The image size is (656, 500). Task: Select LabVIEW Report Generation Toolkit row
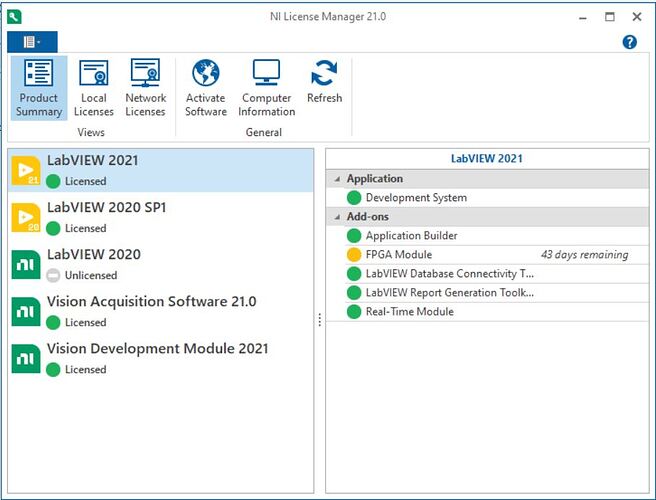pyautogui.click(x=497, y=292)
